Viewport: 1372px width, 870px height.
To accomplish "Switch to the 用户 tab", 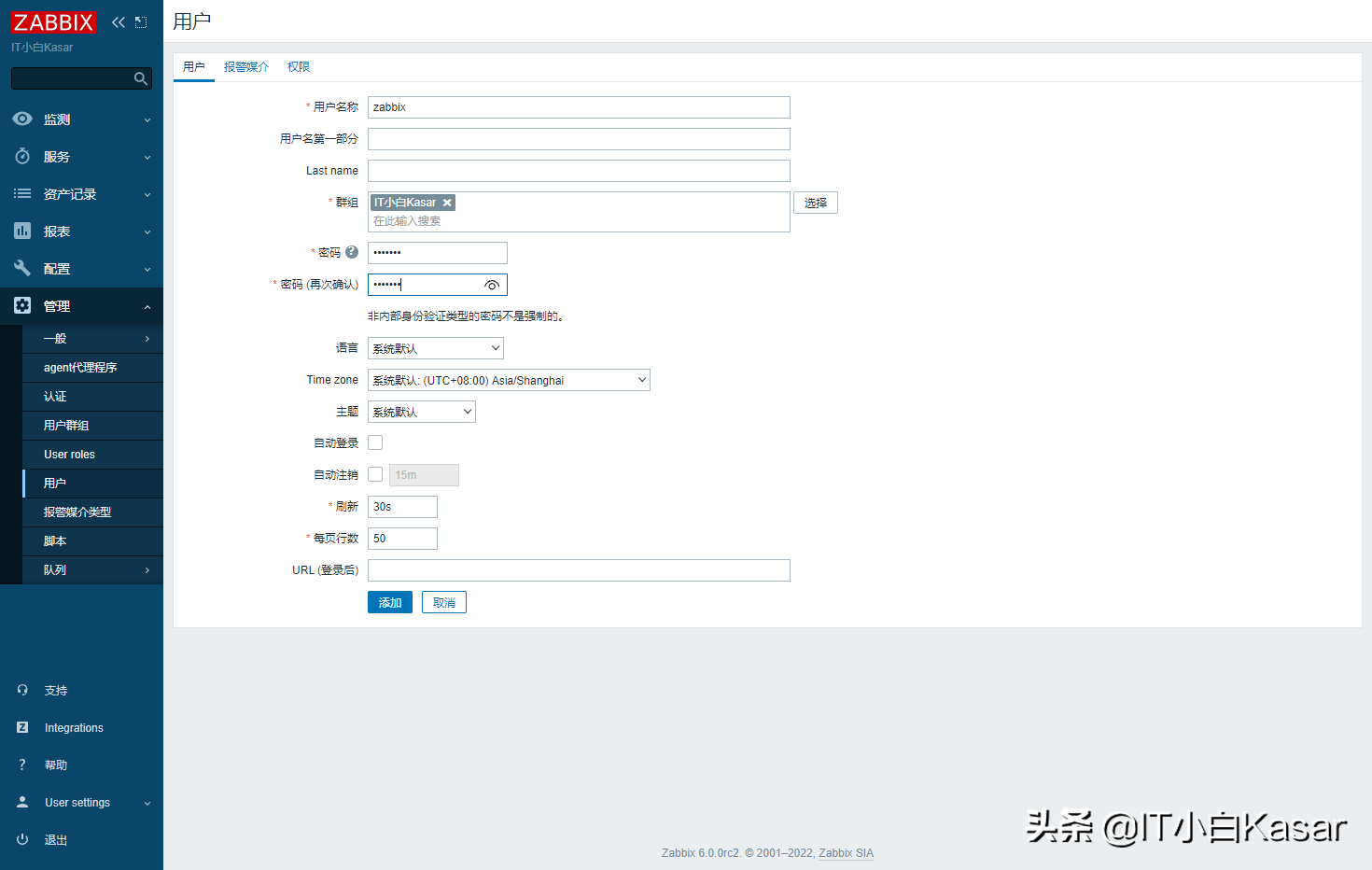I will click(194, 67).
